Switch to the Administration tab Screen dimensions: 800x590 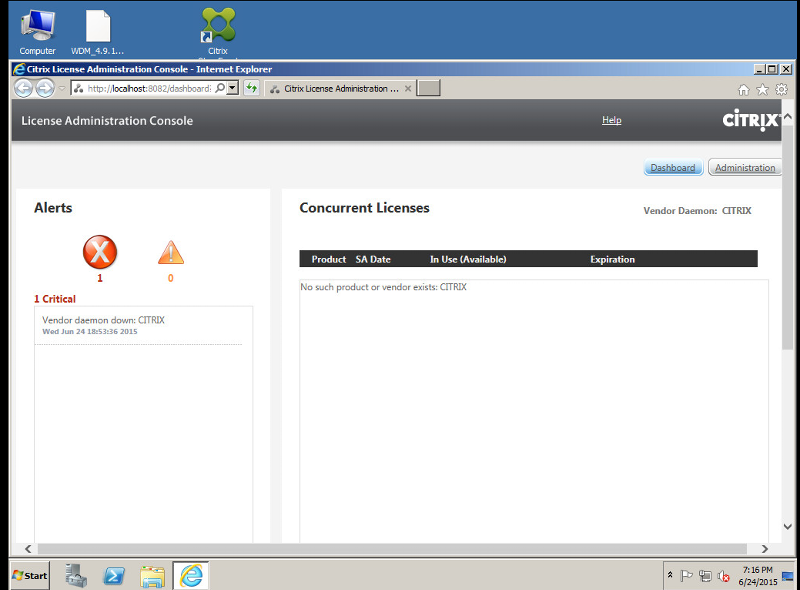[744, 167]
